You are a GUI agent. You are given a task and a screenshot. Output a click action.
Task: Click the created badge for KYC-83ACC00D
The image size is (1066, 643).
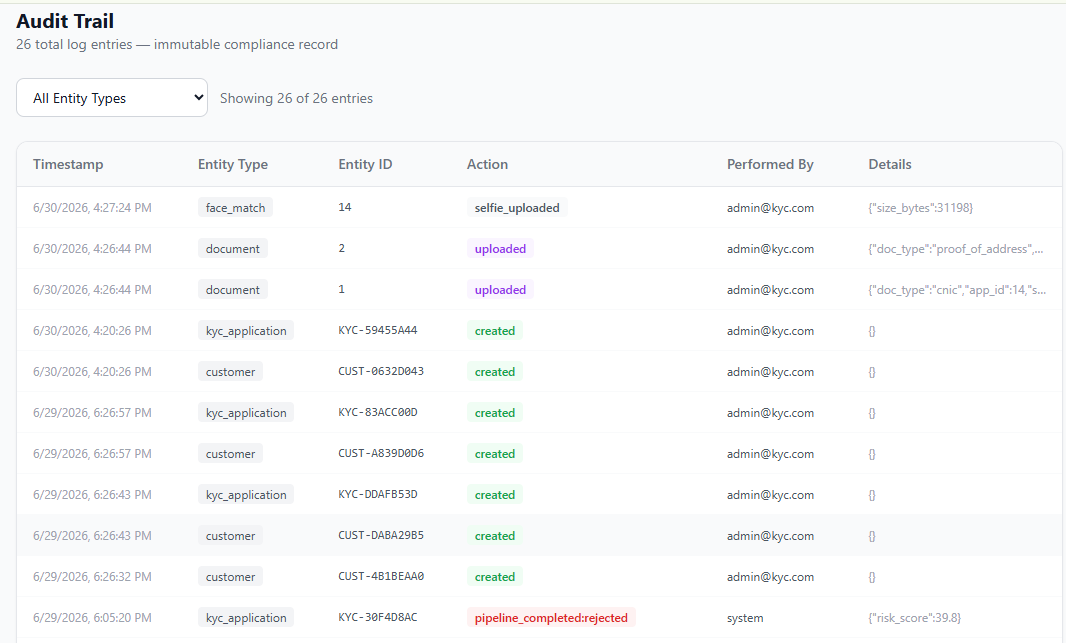(495, 413)
